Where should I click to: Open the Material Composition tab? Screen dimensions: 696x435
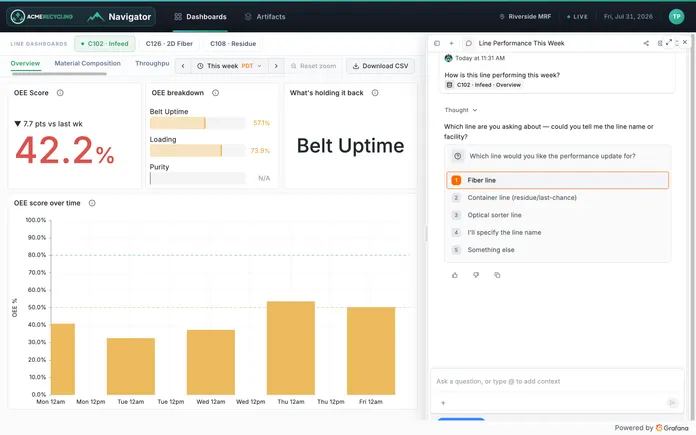pos(87,63)
